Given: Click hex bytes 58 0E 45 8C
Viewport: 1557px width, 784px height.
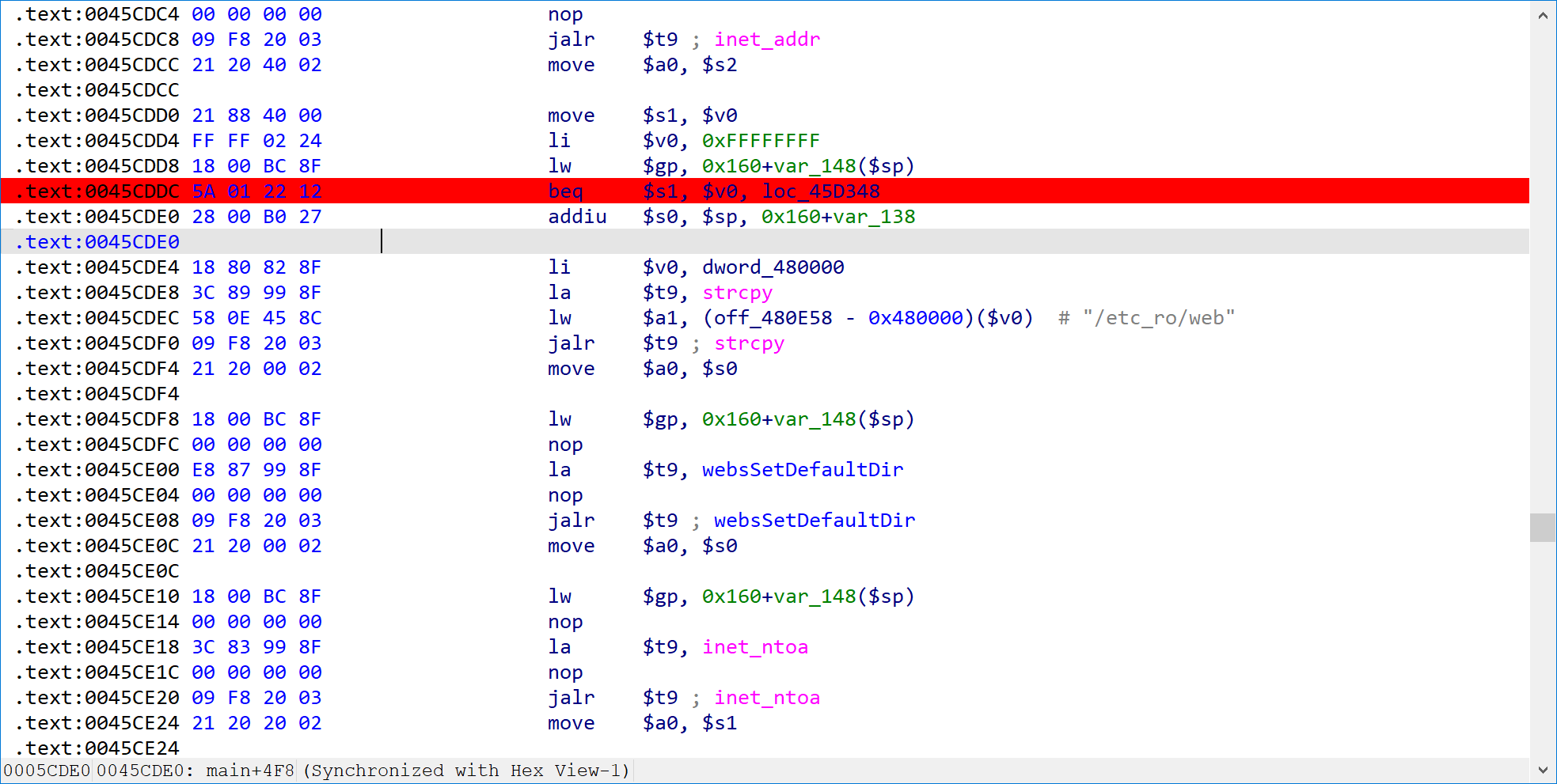Looking at the screenshot, I should coord(256,318).
